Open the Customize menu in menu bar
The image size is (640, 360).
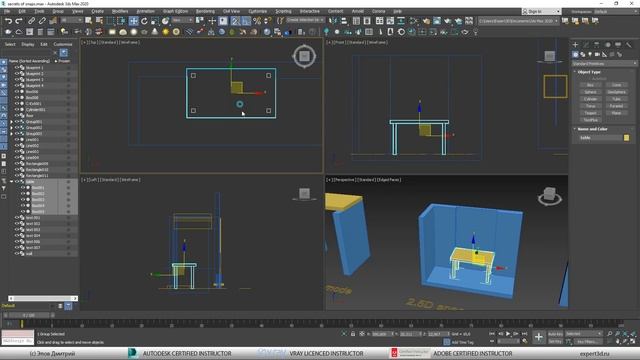pyautogui.click(x=258, y=11)
